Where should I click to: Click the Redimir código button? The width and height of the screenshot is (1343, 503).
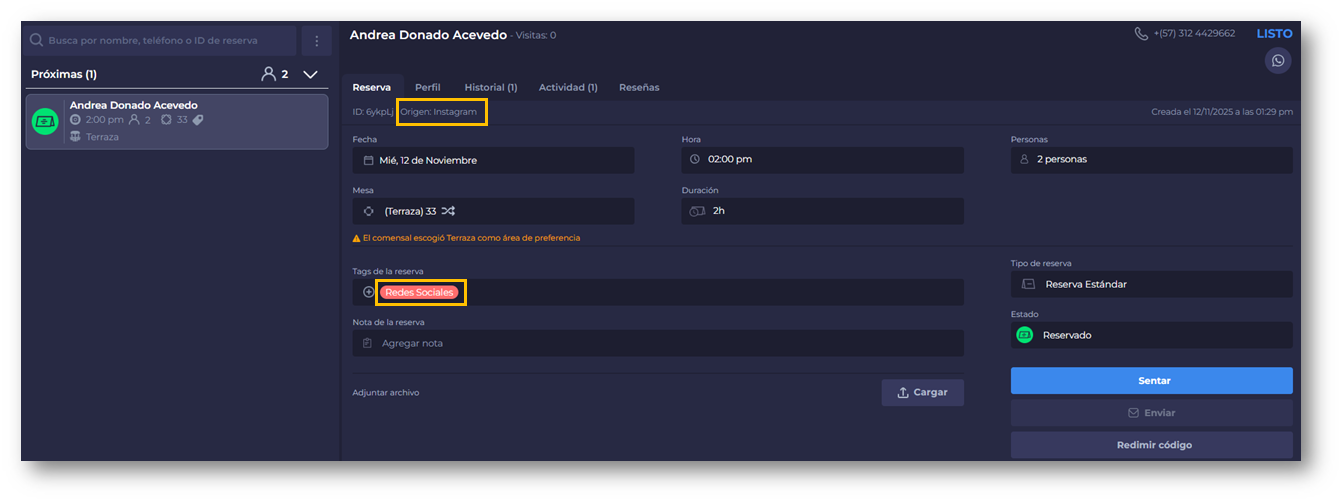pos(1151,444)
